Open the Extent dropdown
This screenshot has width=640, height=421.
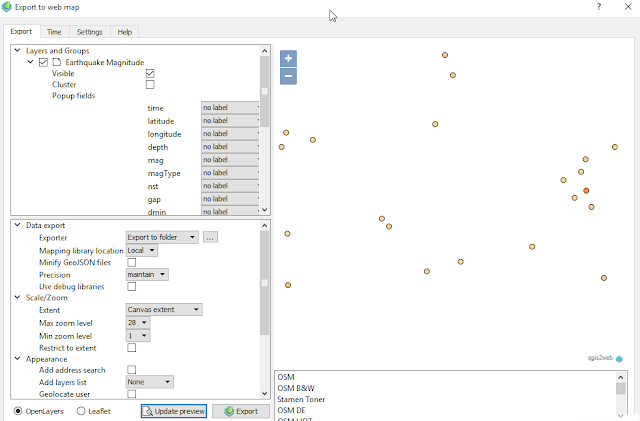164,310
